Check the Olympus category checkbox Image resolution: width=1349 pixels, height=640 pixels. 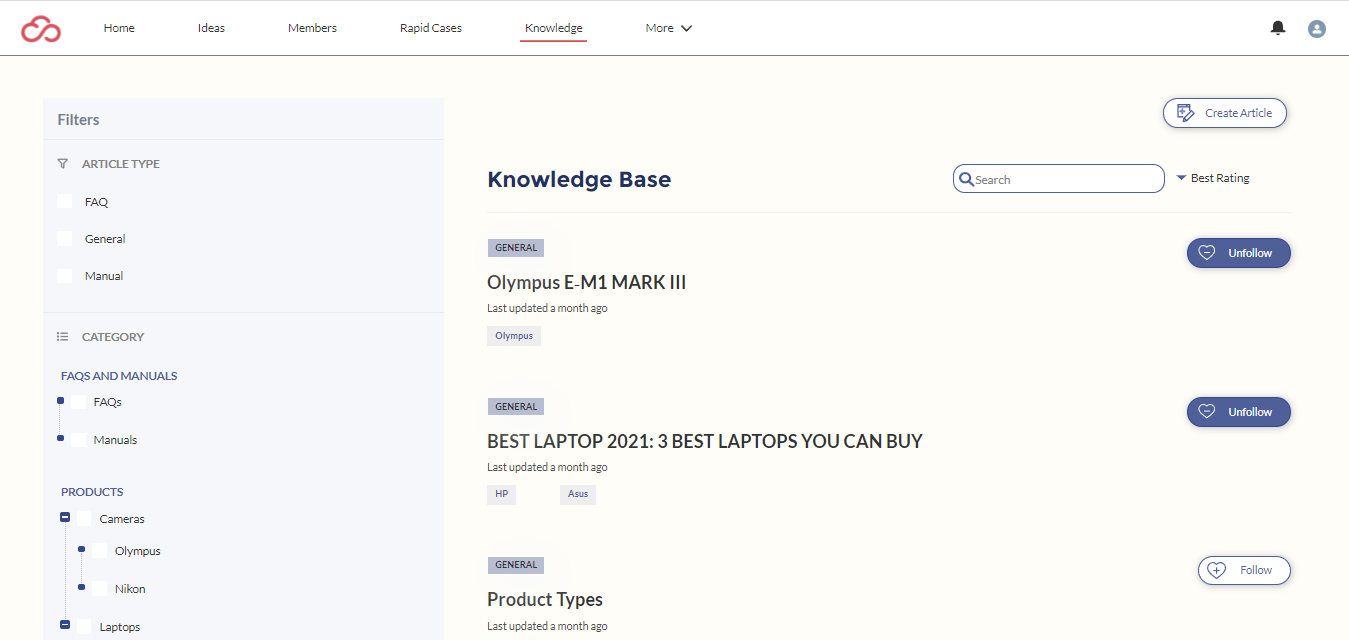(x=99, y=550)
